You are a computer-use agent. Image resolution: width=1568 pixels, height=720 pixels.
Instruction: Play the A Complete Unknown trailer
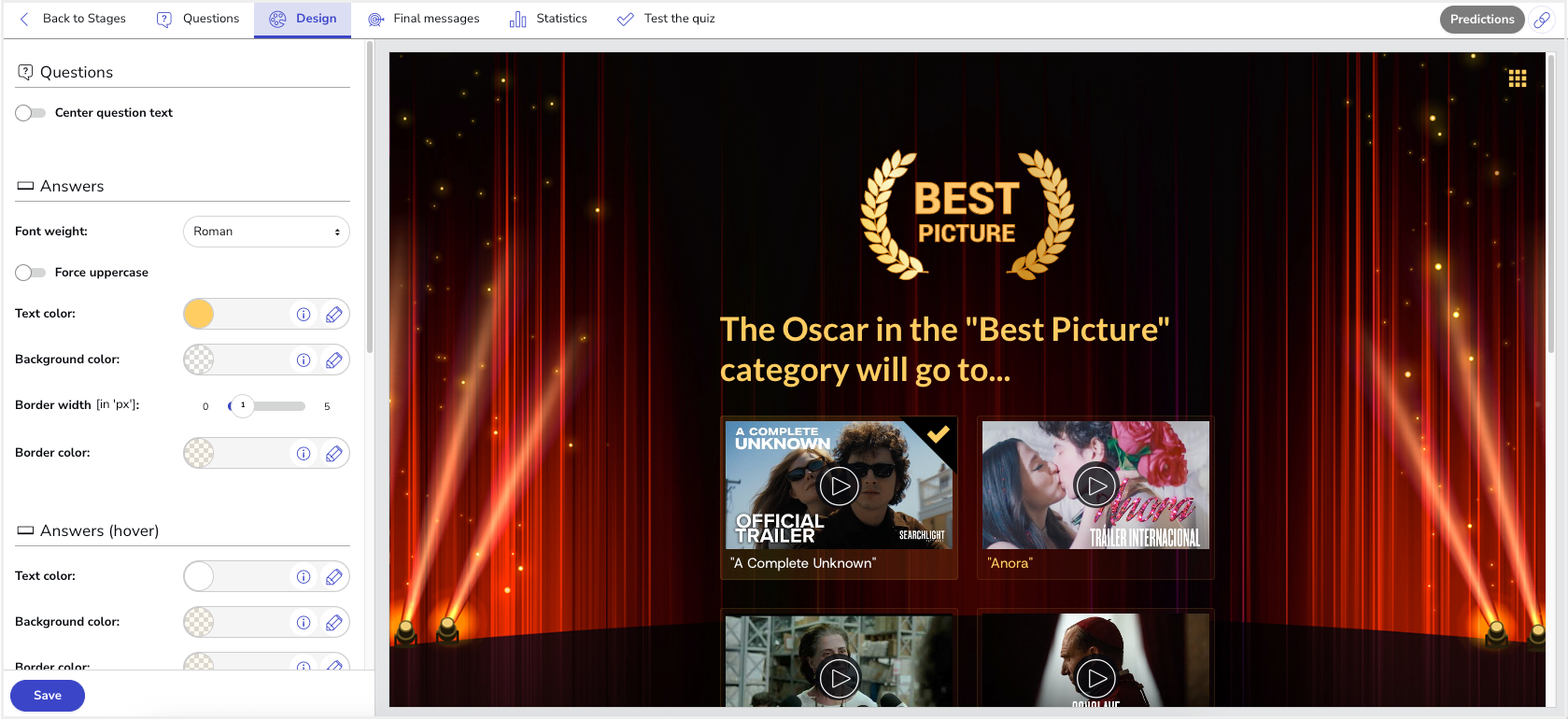tap(839, 486)
